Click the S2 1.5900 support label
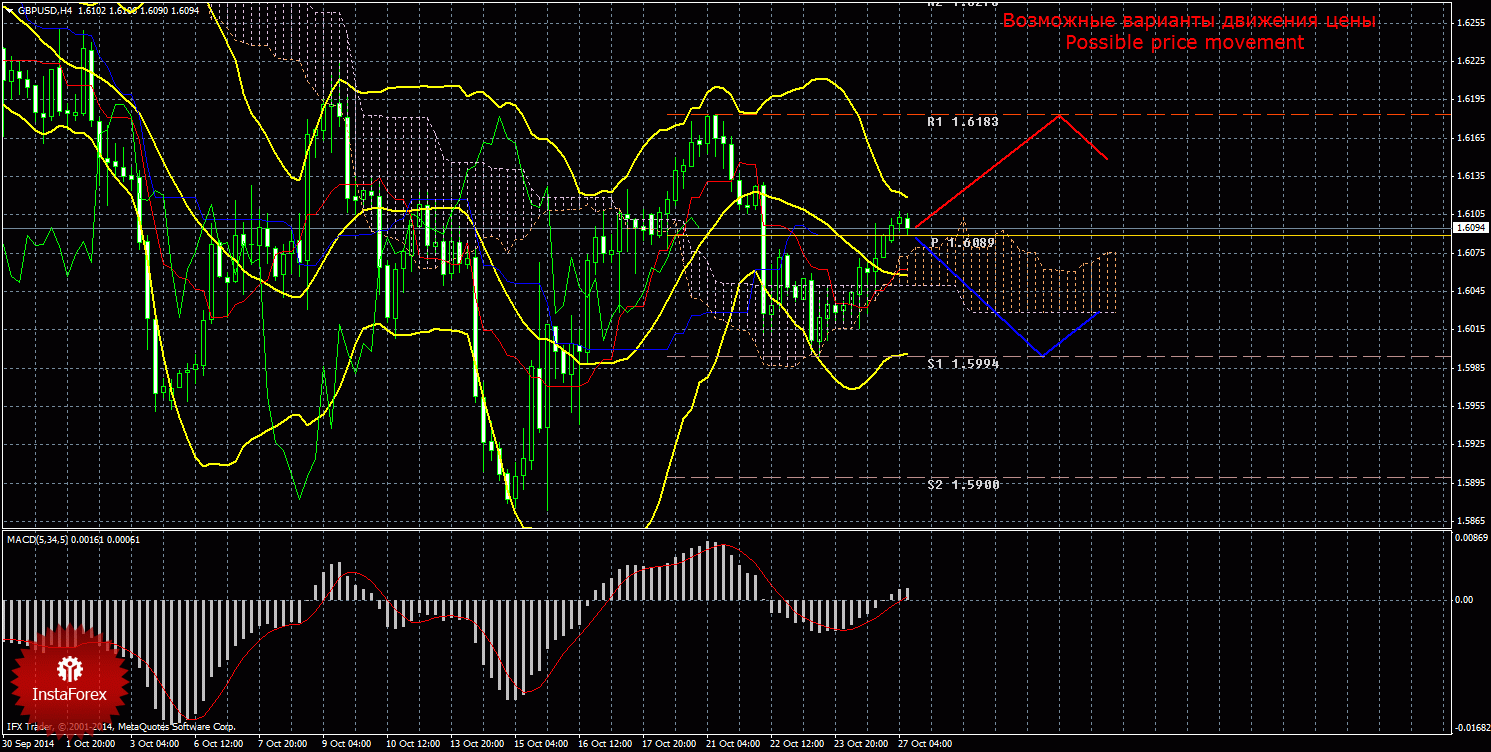Image resolution: width=1491 pixels, height=752 pixels. pyautogui.click(x=962, y=484)
